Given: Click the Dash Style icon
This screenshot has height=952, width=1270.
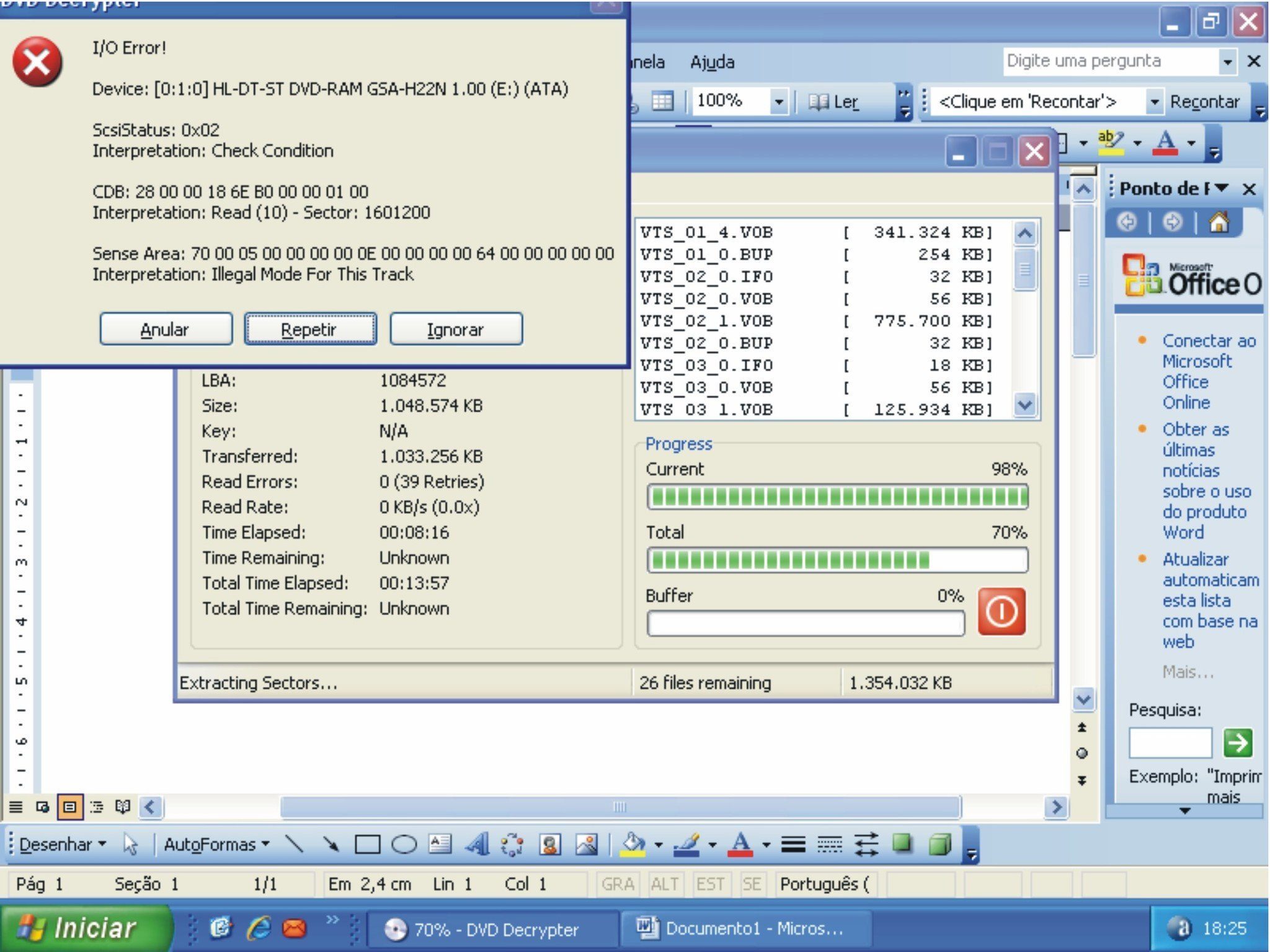Looking at the screenshot, I should coord(830,844).
